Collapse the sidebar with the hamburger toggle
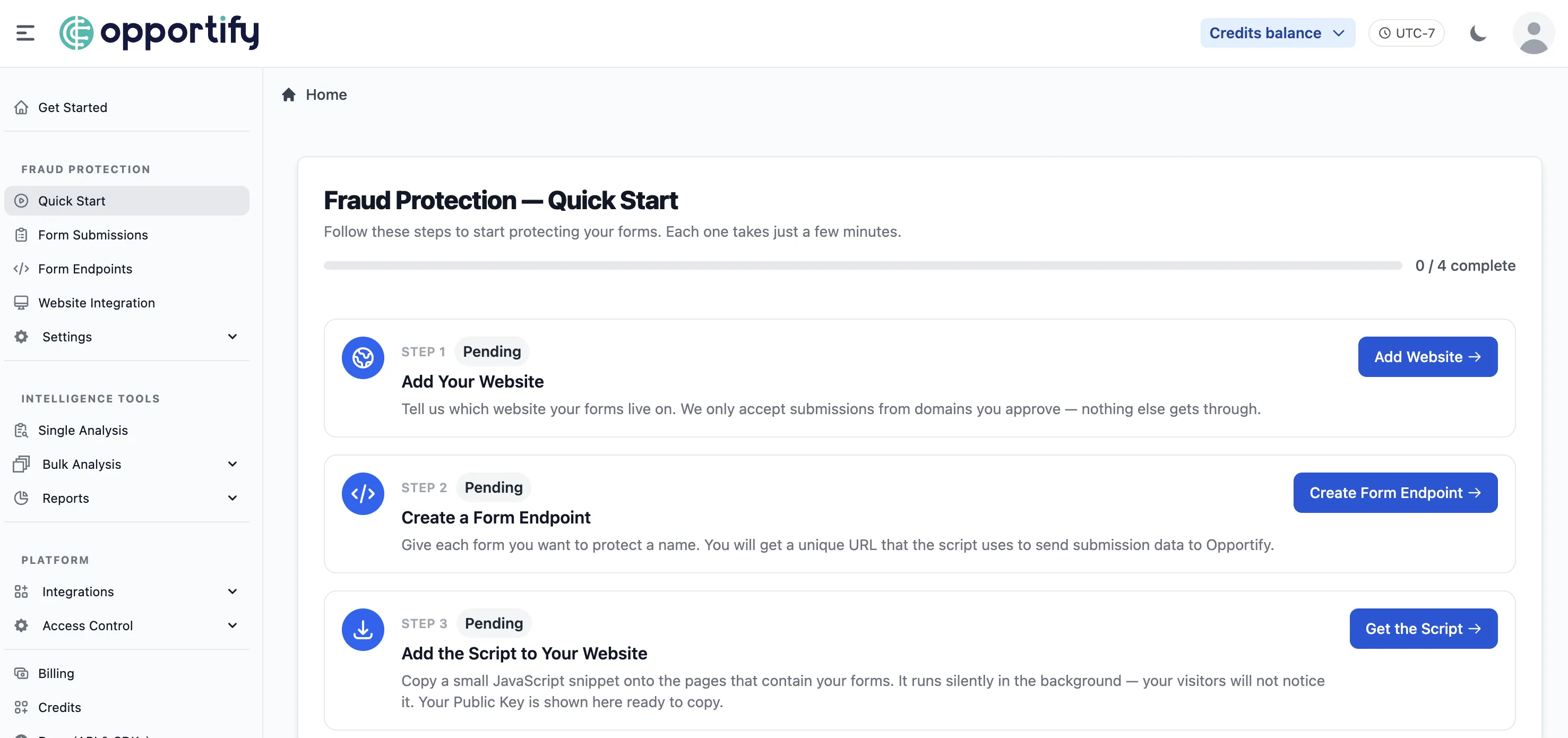The image size is (1568, 738). (25, 32)
